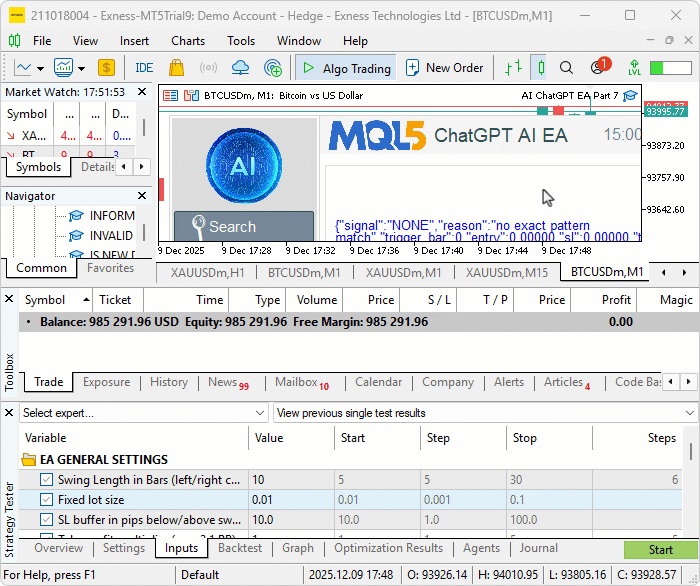Switch to the Optimization Results tab

click(x=388, y=548)
